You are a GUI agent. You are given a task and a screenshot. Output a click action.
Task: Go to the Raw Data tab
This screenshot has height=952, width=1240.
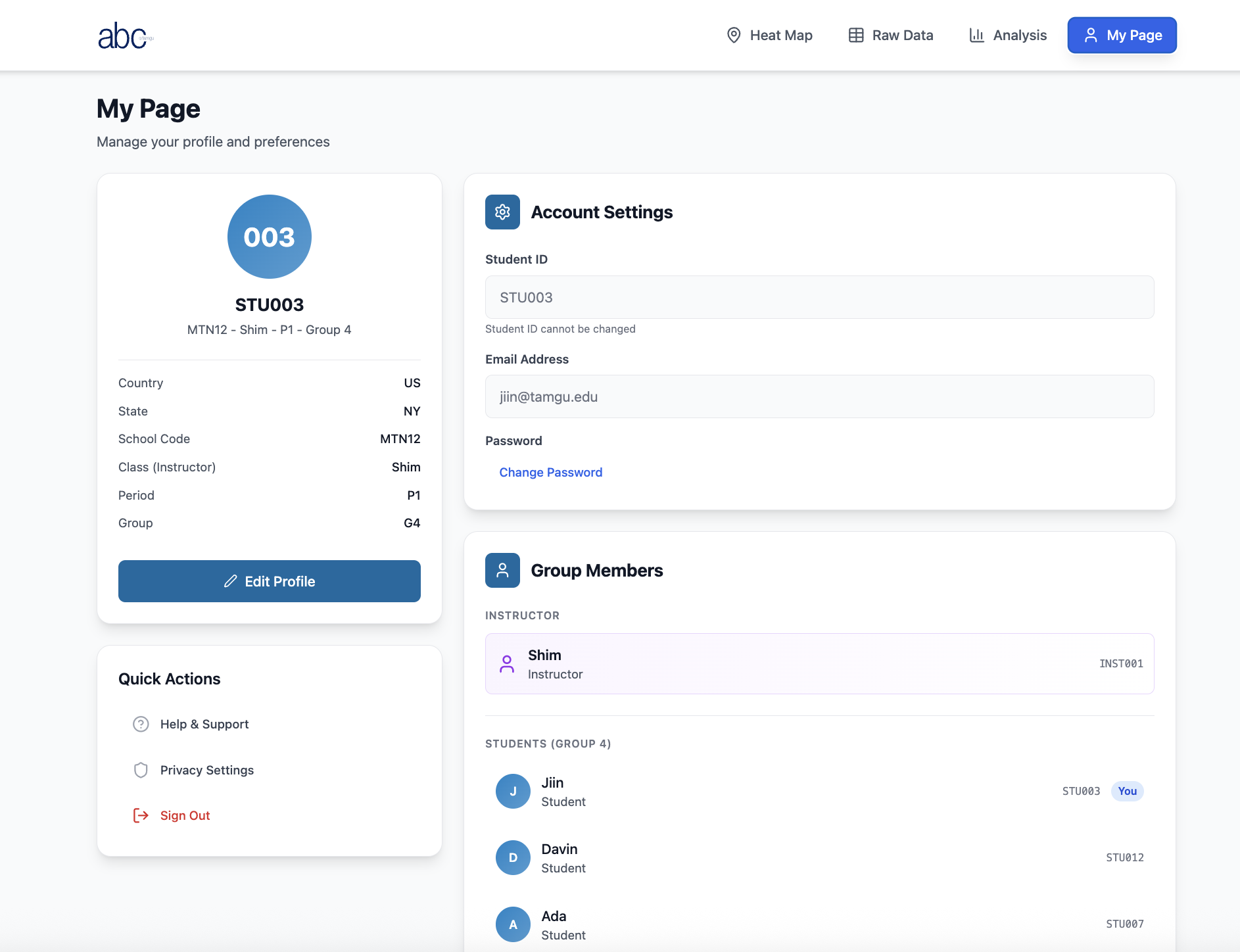click(891, 36)
